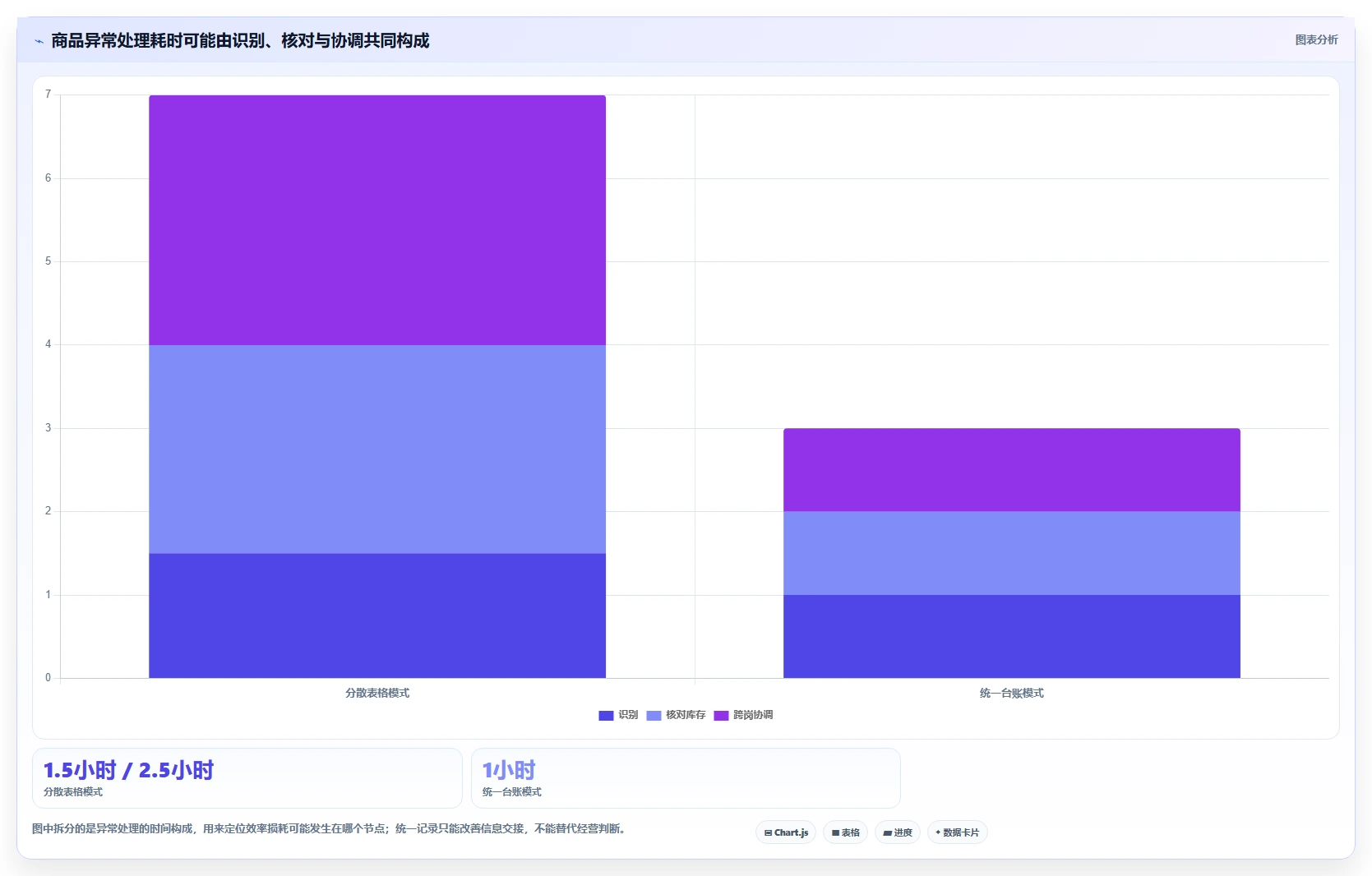The image size is (1372, 876).
Task: Click the y-axis value 7
Action: point(48,95)
